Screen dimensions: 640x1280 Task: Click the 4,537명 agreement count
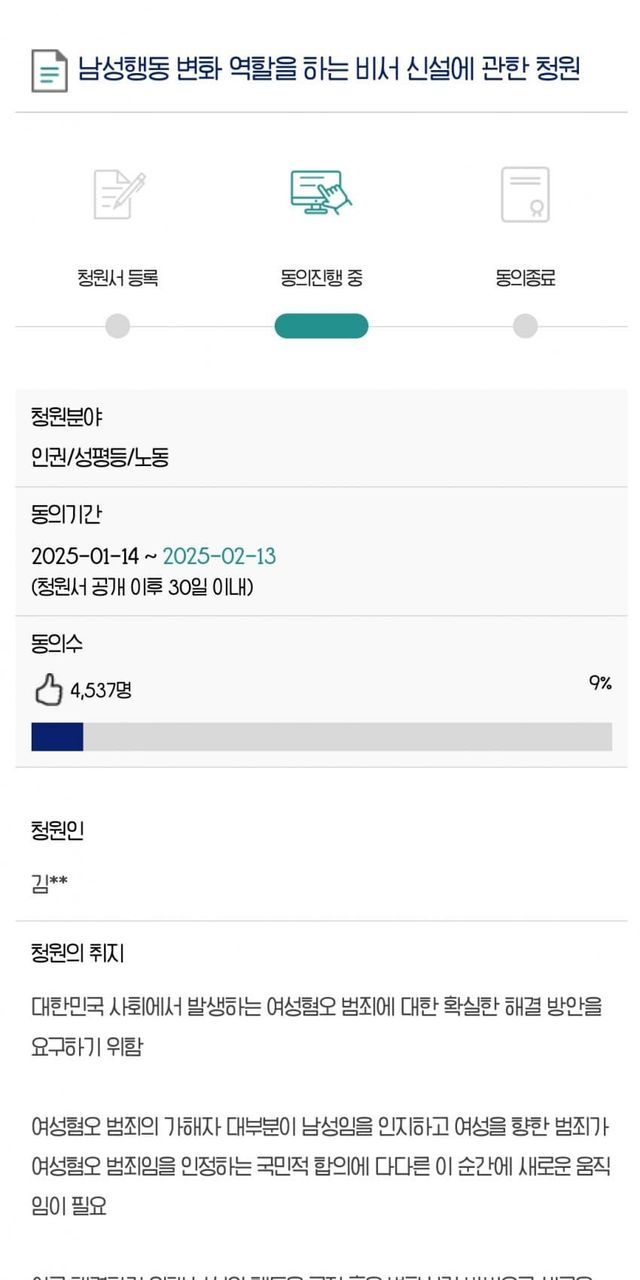pos(101,690)
